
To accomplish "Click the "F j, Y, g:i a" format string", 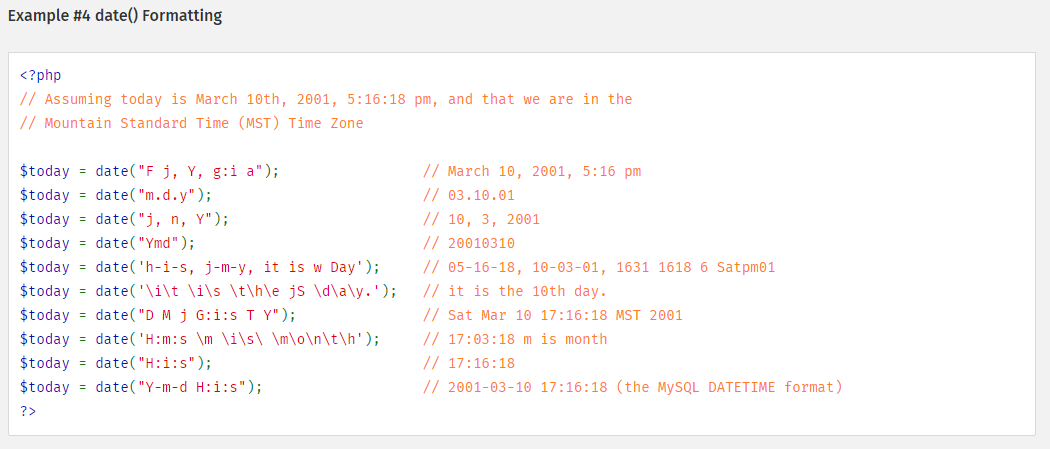I will (x=200, y=171).
